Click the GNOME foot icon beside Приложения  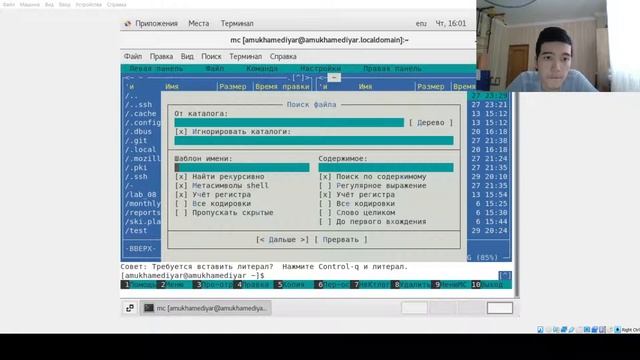pos(128,24)
